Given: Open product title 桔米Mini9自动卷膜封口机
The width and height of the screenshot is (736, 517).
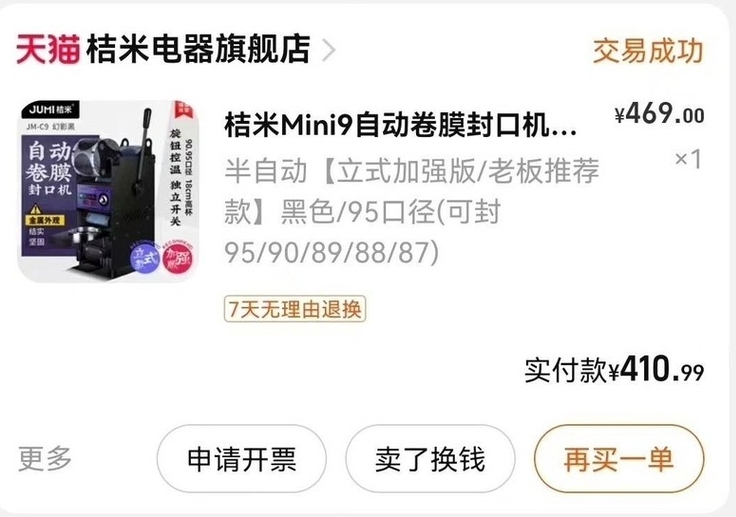Looking at the screenshot, I should coord(400,125).
